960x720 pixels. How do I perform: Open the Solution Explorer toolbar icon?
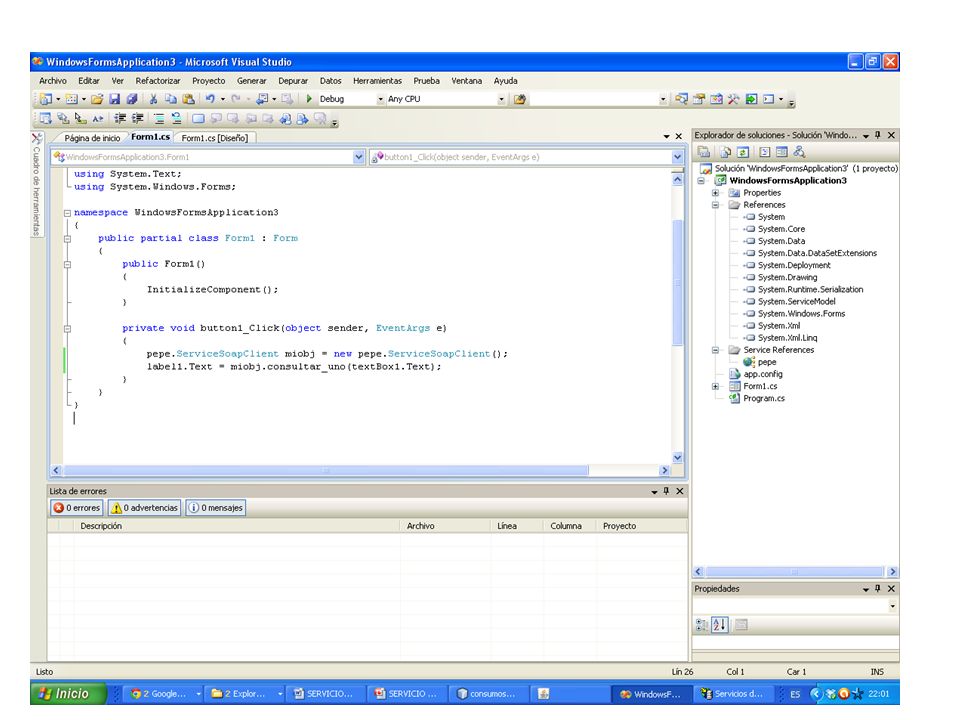tap(681, 99)
